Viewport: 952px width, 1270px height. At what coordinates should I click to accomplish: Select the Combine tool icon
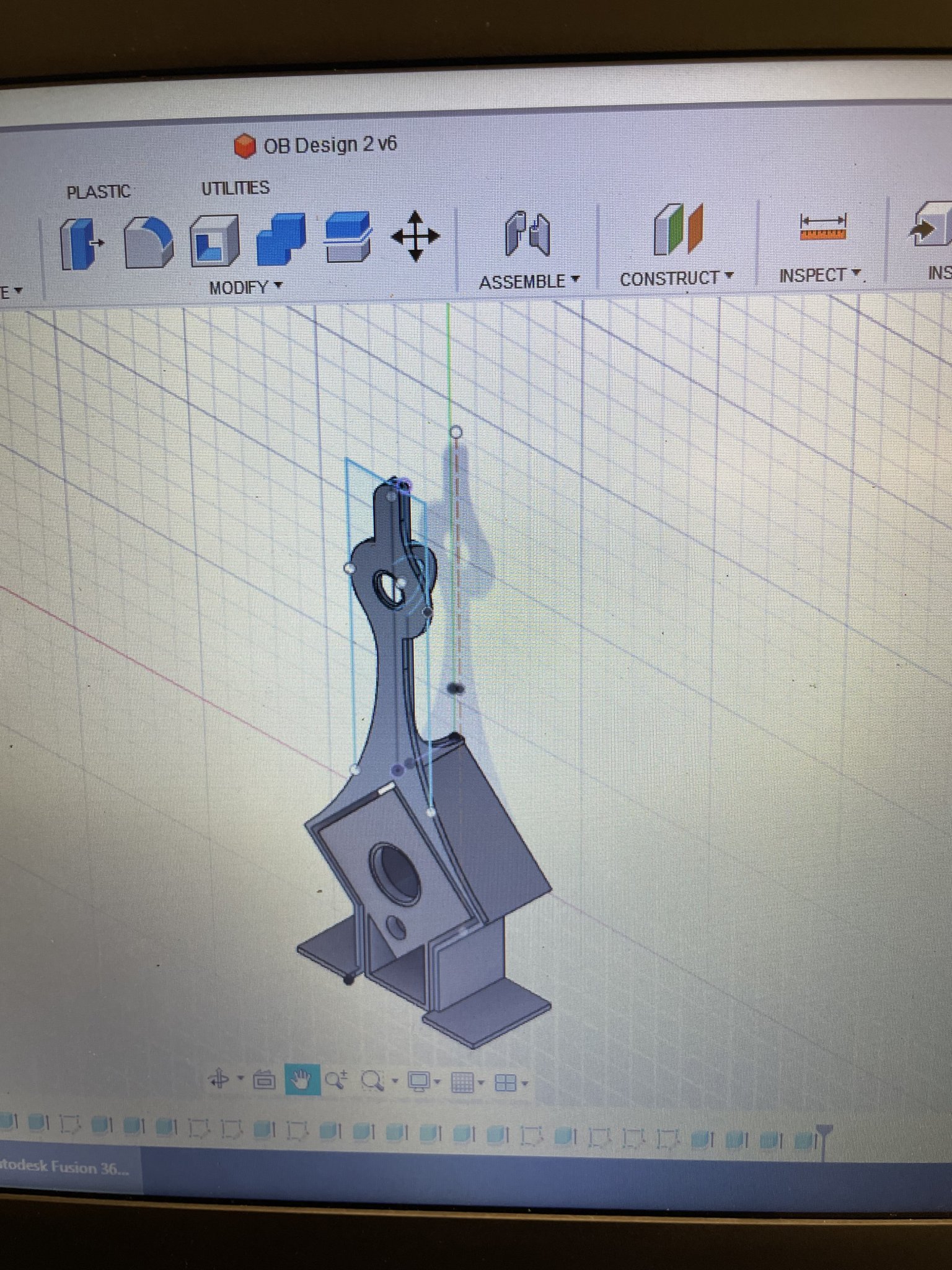tap(281, 239)
